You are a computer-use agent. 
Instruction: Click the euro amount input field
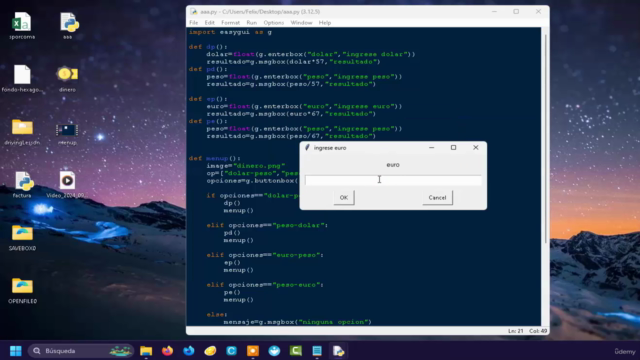393,180
